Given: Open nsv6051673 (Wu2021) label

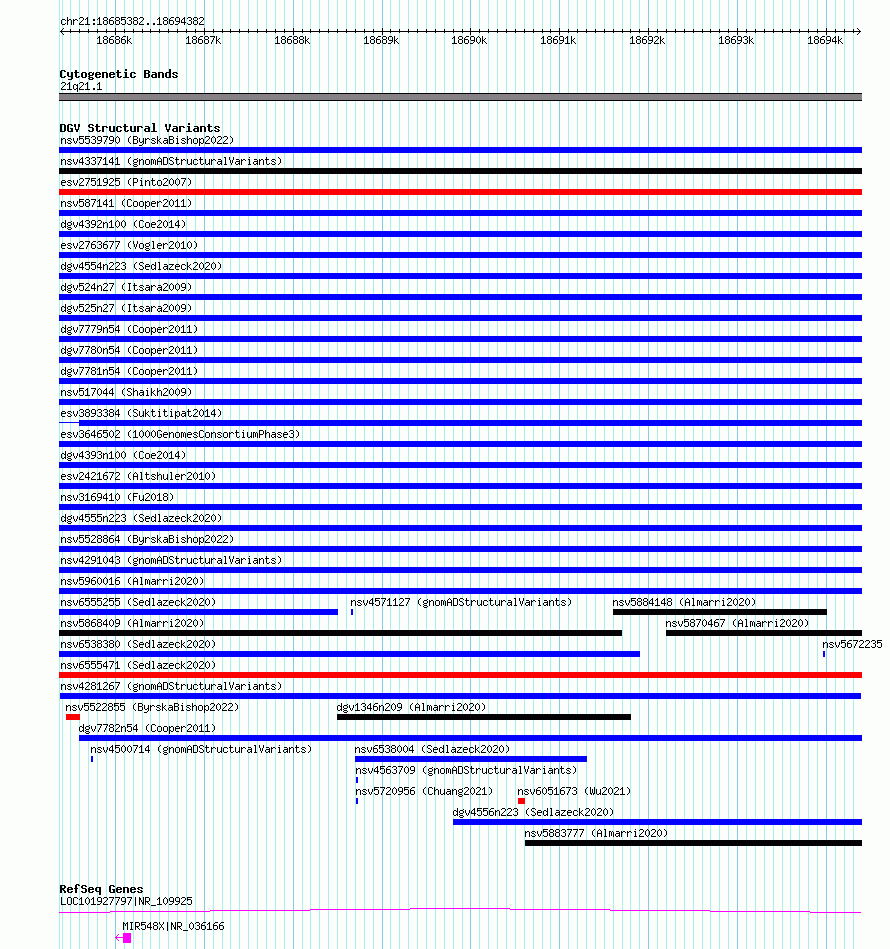Looking at the screenshot, I should pyautogui.click(x=574, y=792).
